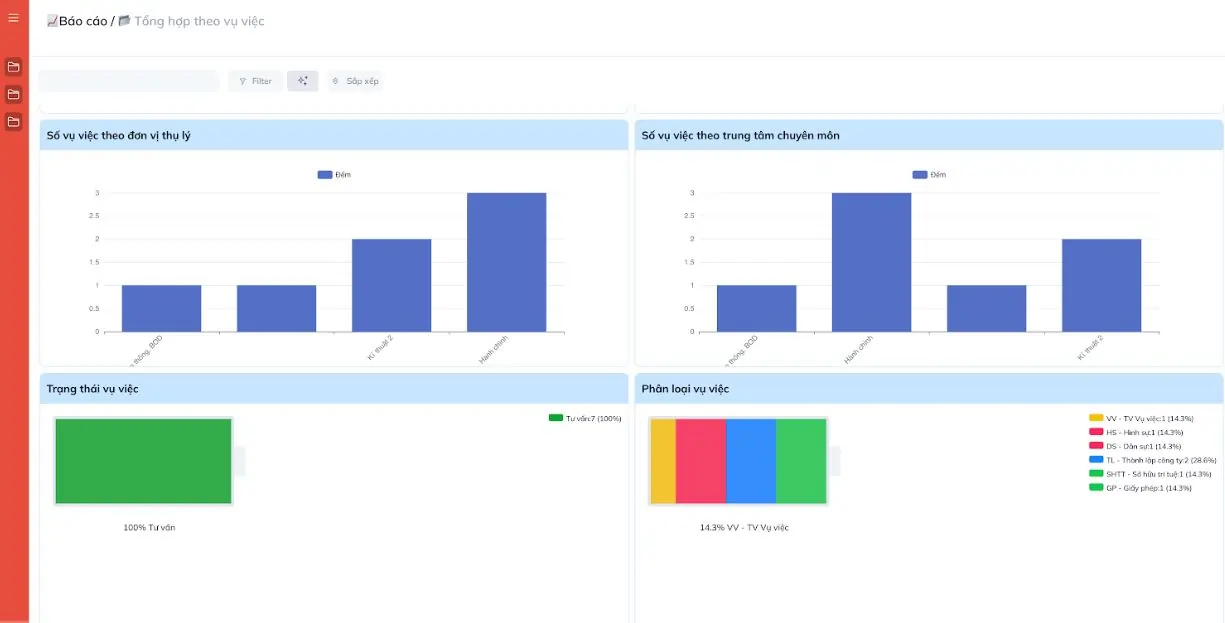Click the search input field next to Filter

128,81
